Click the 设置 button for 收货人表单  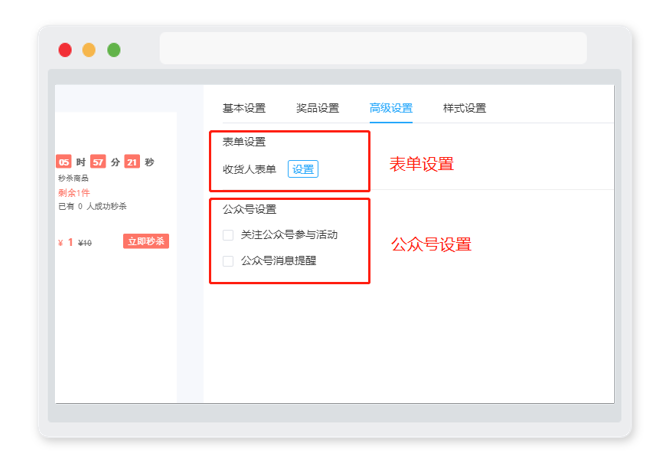(303, 169)
